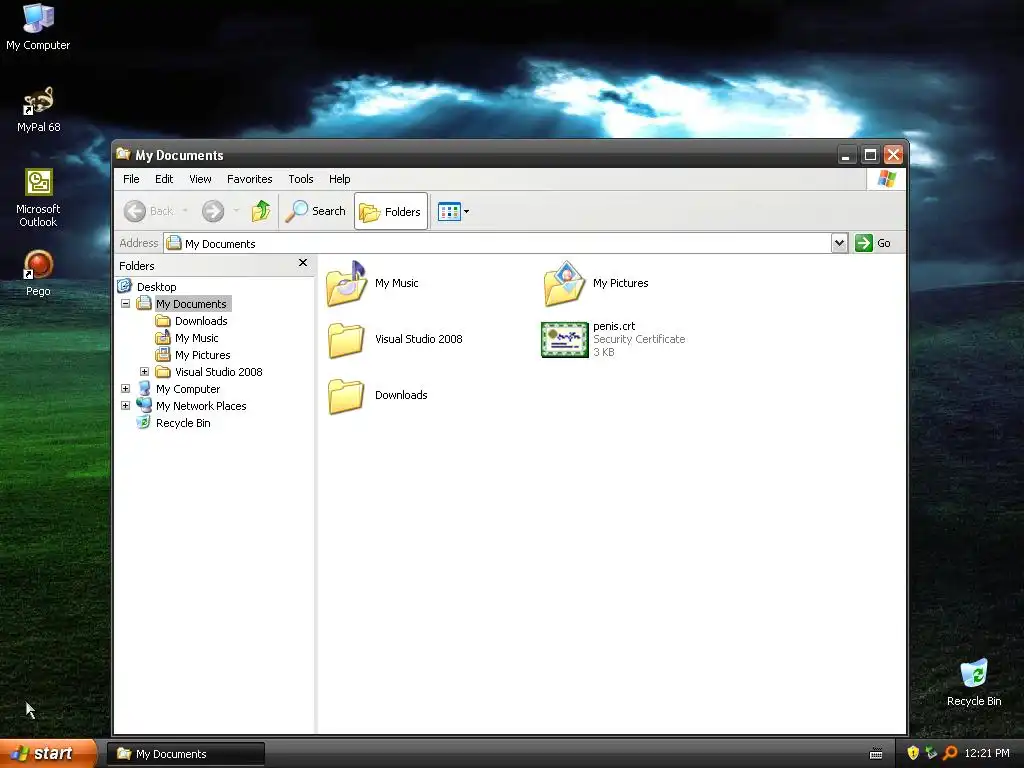
Task: Select My Documents in folder tree
Action: coord(191,304)
